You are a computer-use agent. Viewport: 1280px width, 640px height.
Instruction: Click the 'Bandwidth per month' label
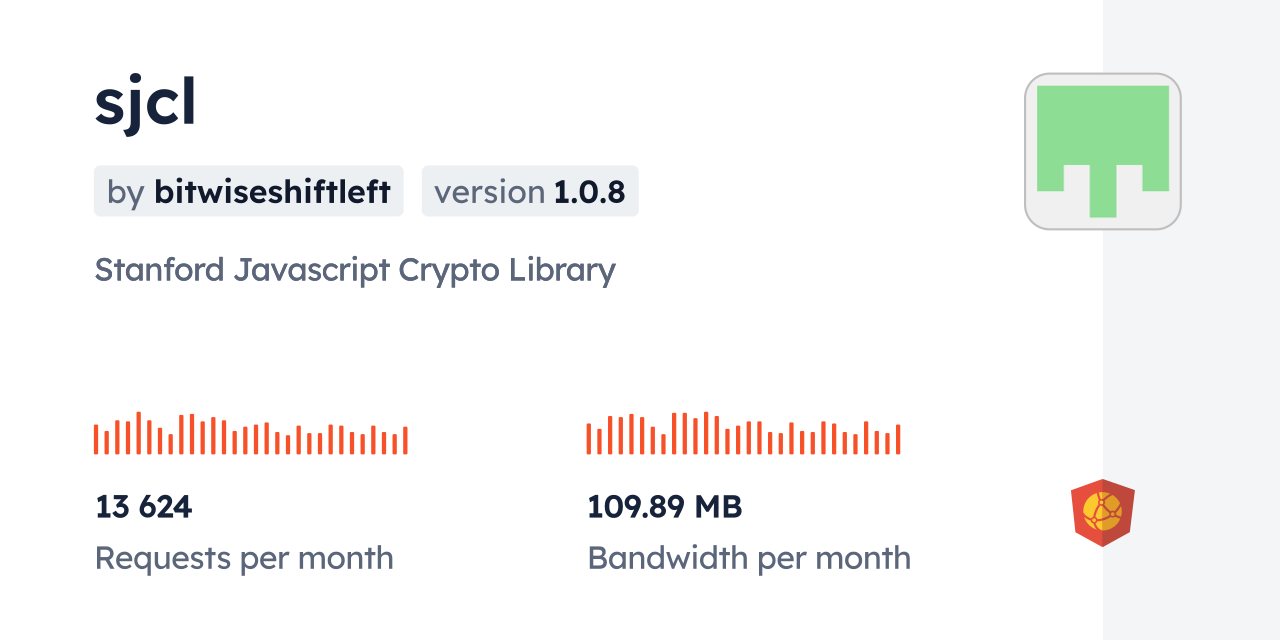click(749, 558)
